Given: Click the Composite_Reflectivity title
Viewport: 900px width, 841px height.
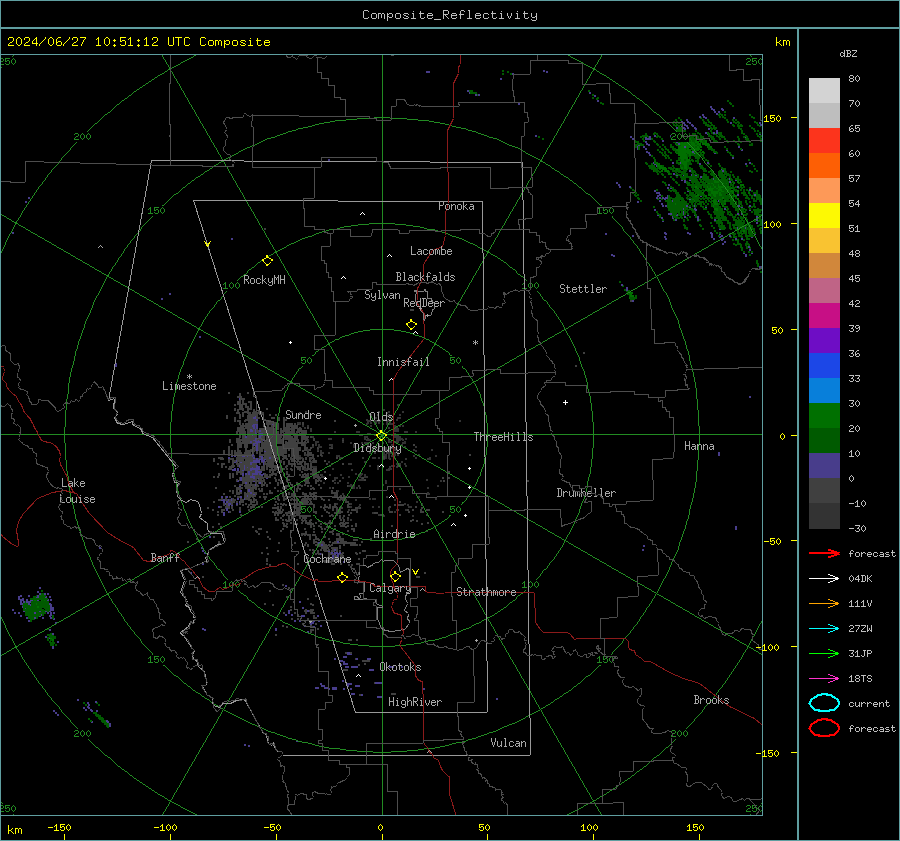Looking at the screenshot, I should 449,15.
